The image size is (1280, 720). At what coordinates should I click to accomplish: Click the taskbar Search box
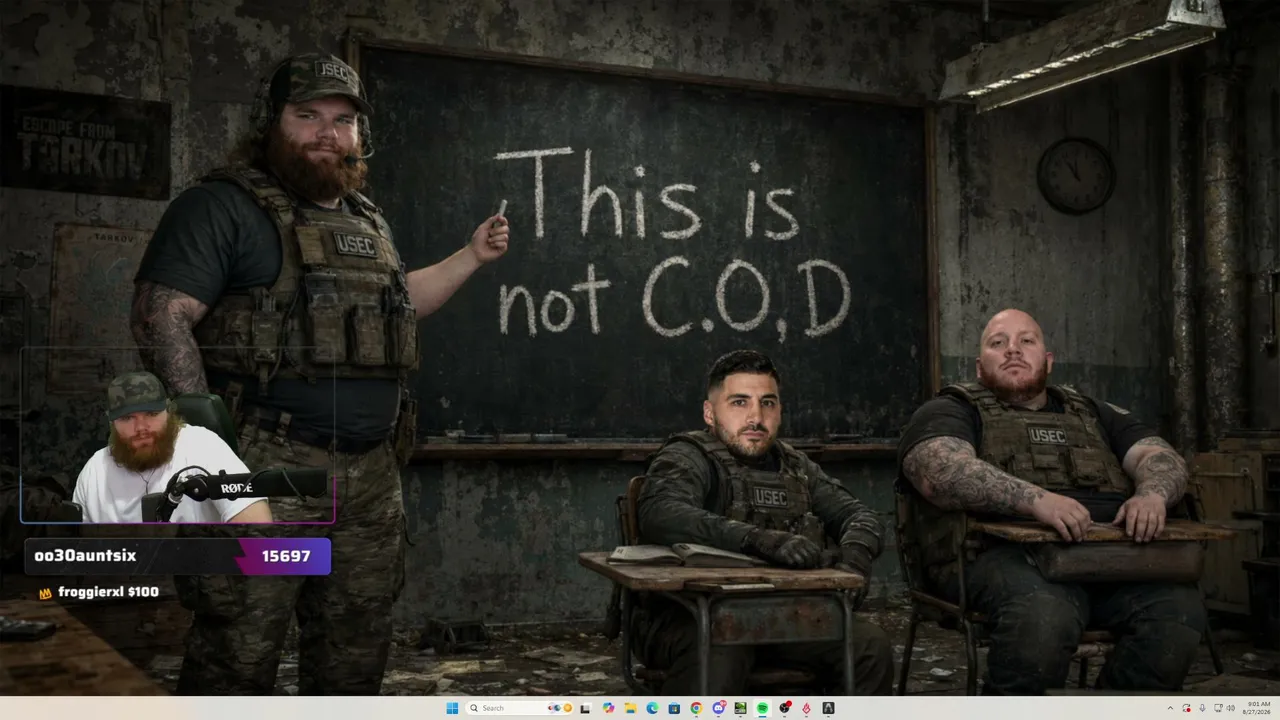pyautogui.click(x=520, y=708)
